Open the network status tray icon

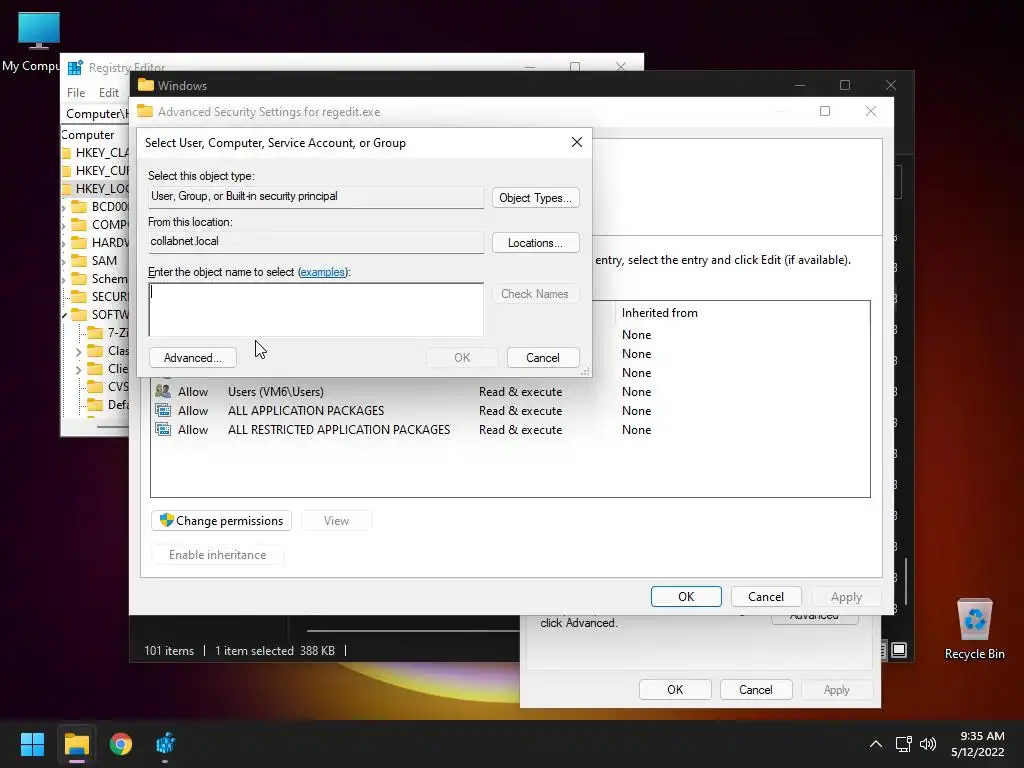(x=903, y=744)
